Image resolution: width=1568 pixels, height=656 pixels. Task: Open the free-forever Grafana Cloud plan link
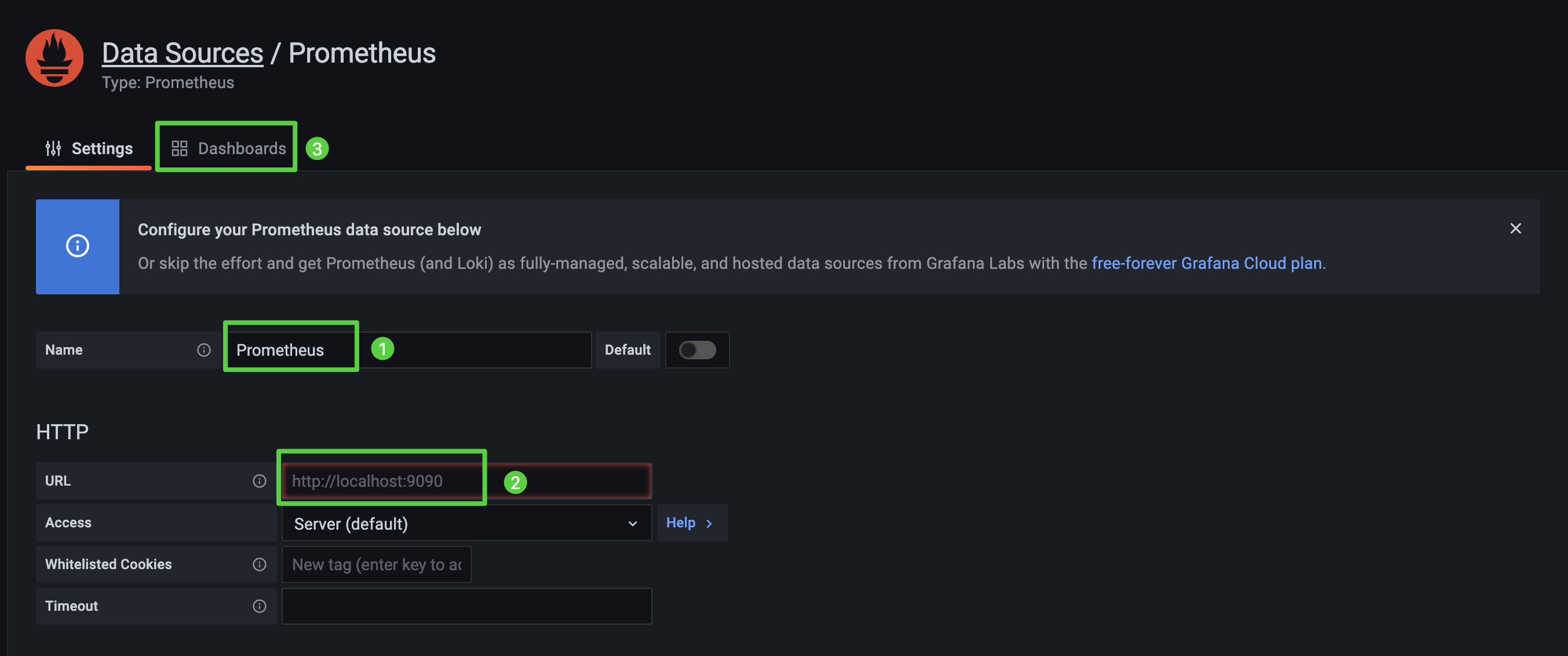(x=1206, y=263)
